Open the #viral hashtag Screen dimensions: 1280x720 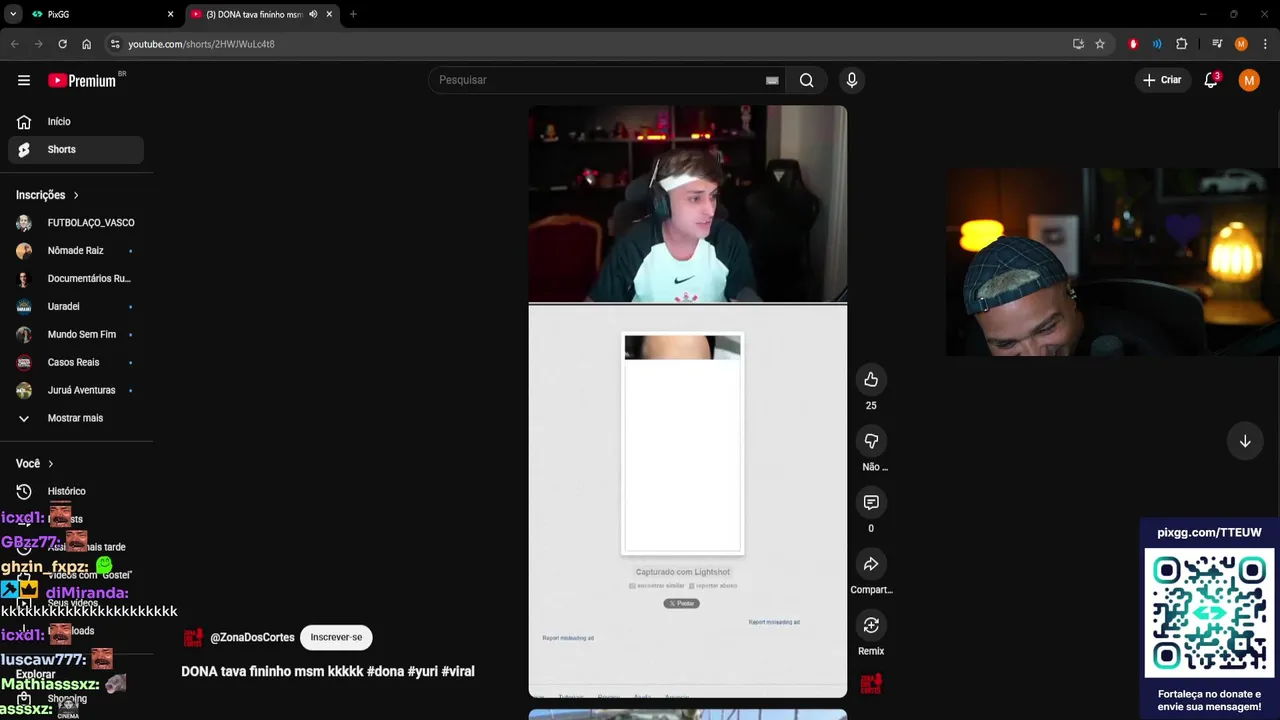[458, 671]
